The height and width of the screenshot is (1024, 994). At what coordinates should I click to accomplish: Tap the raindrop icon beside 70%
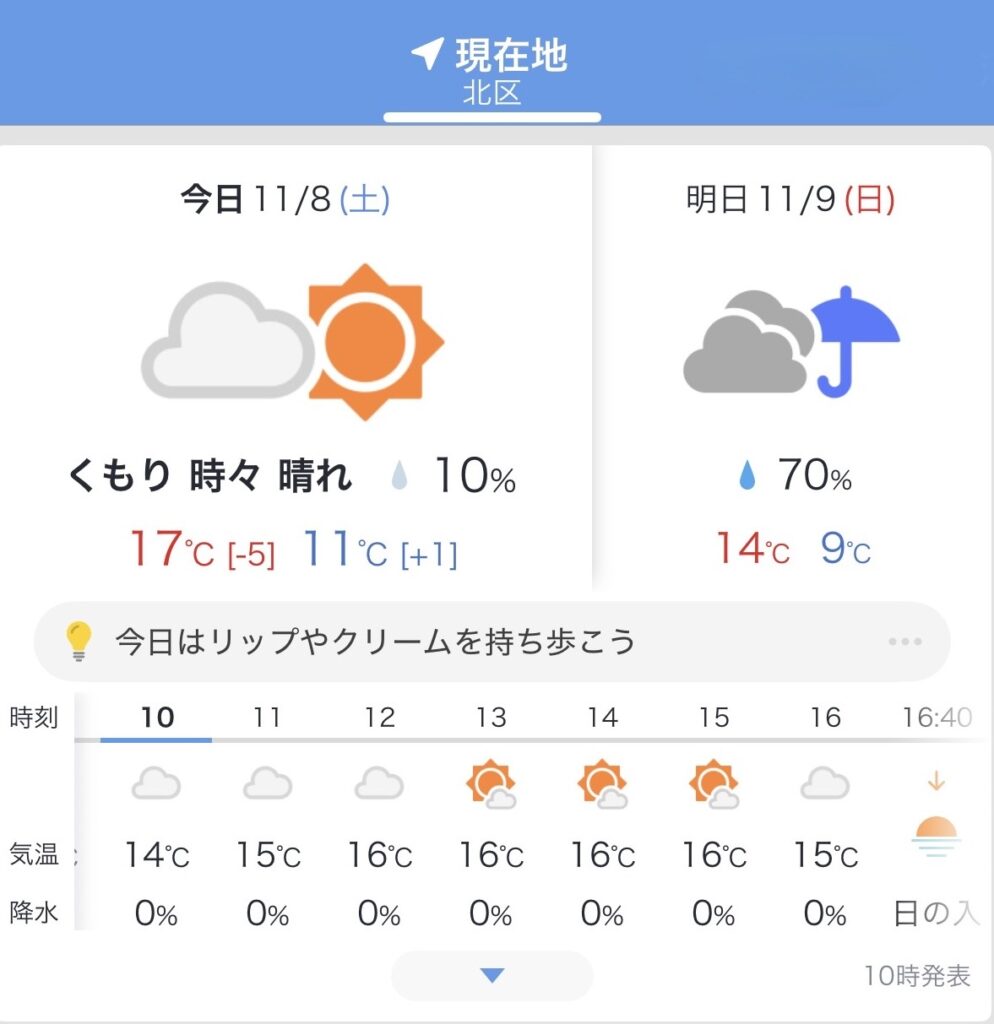click(747, 478)
